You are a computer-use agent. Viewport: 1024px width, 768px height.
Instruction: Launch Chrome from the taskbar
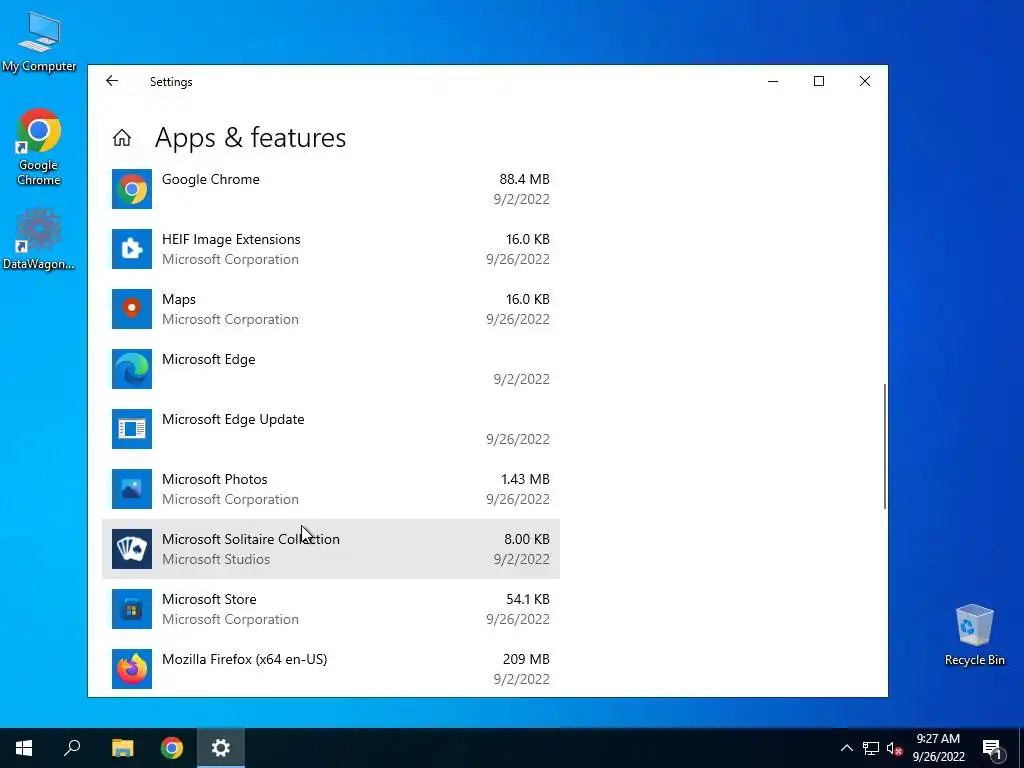(172, 748)
